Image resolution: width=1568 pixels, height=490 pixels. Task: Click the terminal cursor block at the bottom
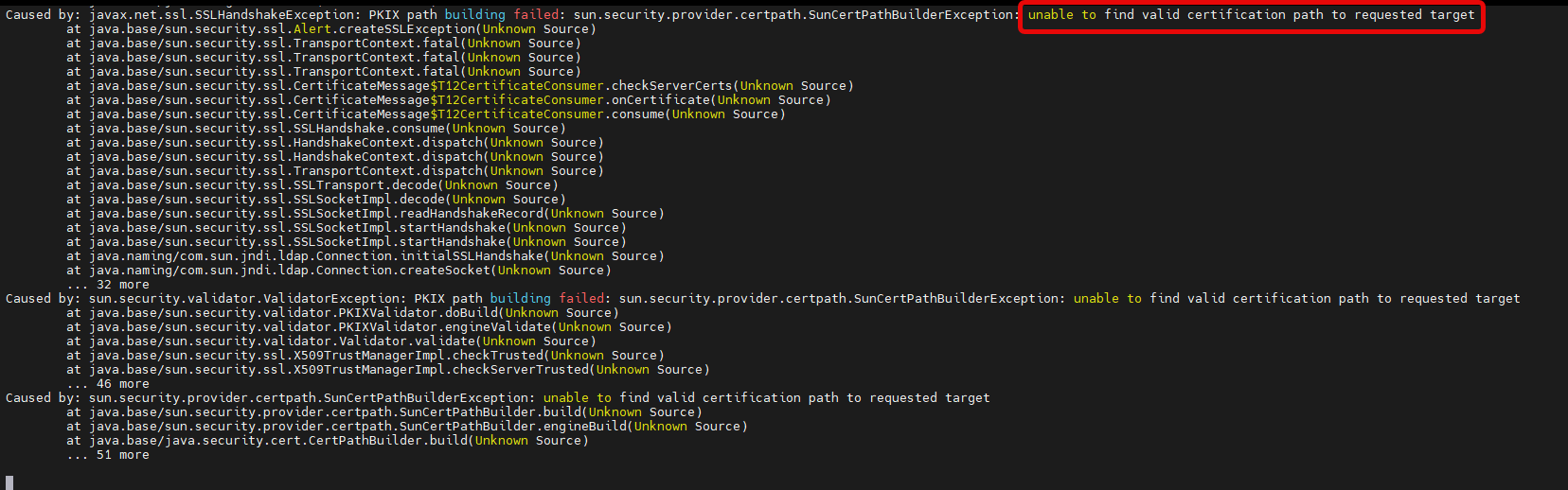(9, 482)
